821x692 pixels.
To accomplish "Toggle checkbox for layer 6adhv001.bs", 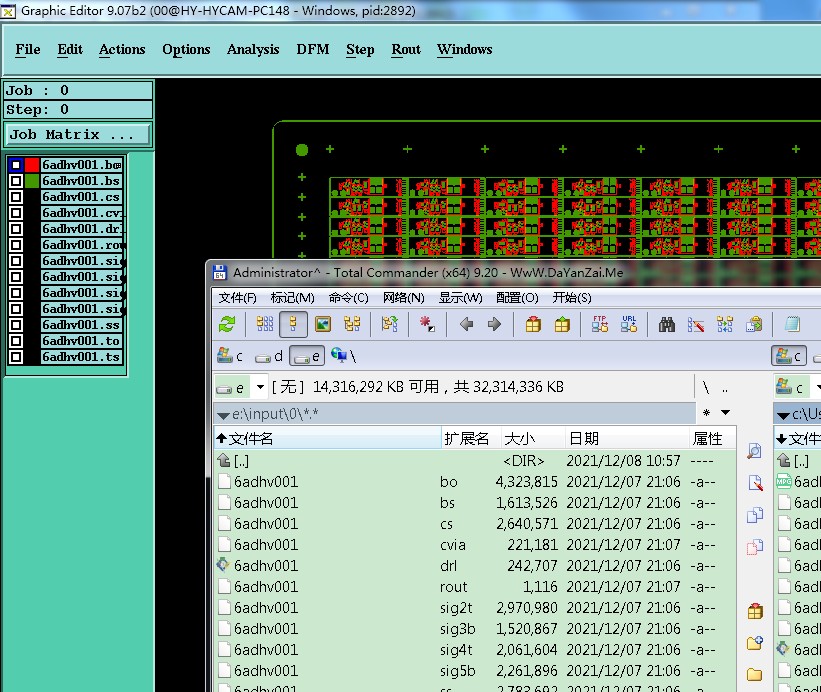I will [16, 181].
